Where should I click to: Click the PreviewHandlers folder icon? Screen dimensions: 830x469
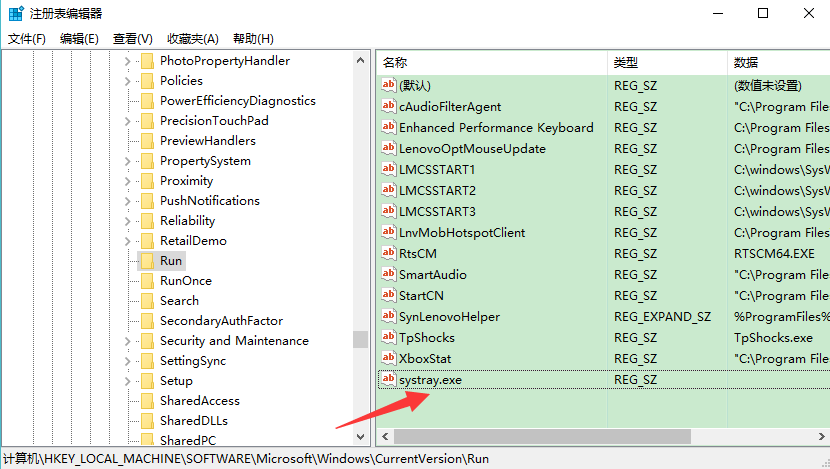tap(148, 141)
